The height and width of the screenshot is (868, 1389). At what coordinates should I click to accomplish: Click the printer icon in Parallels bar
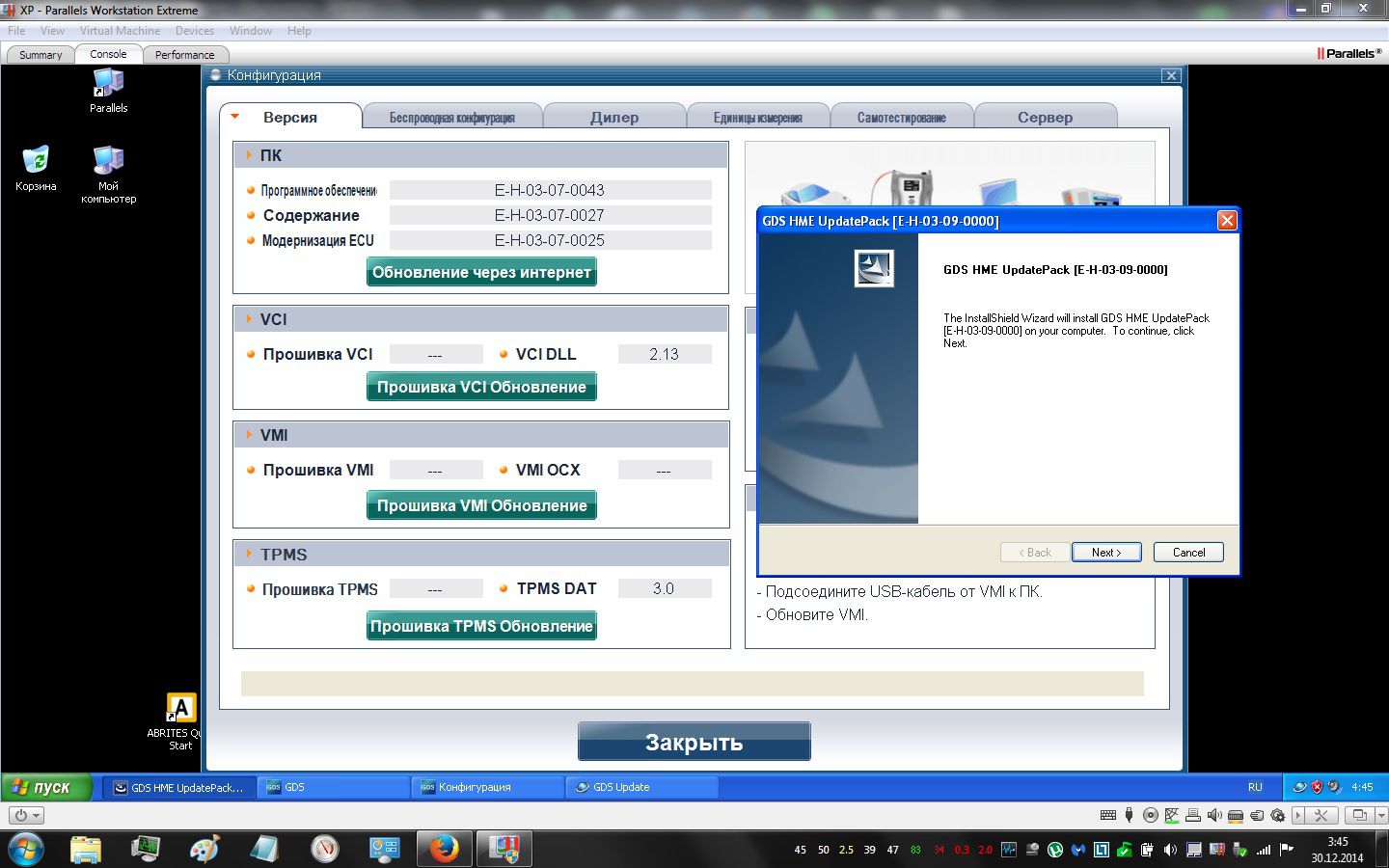point(1193,815)
